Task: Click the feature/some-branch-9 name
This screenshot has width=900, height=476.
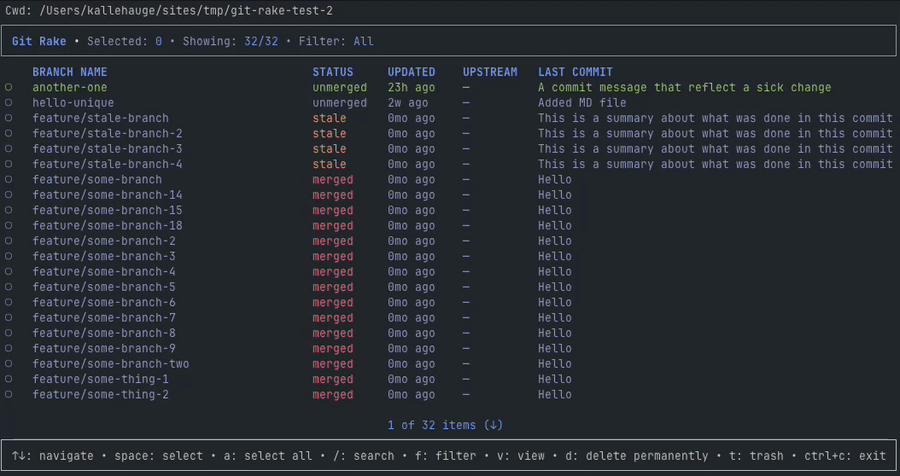Action: [x=104, y=349]
